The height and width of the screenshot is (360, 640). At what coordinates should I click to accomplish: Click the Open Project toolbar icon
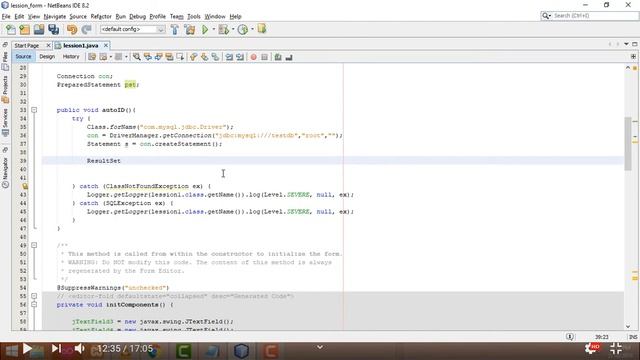point(39,29)
